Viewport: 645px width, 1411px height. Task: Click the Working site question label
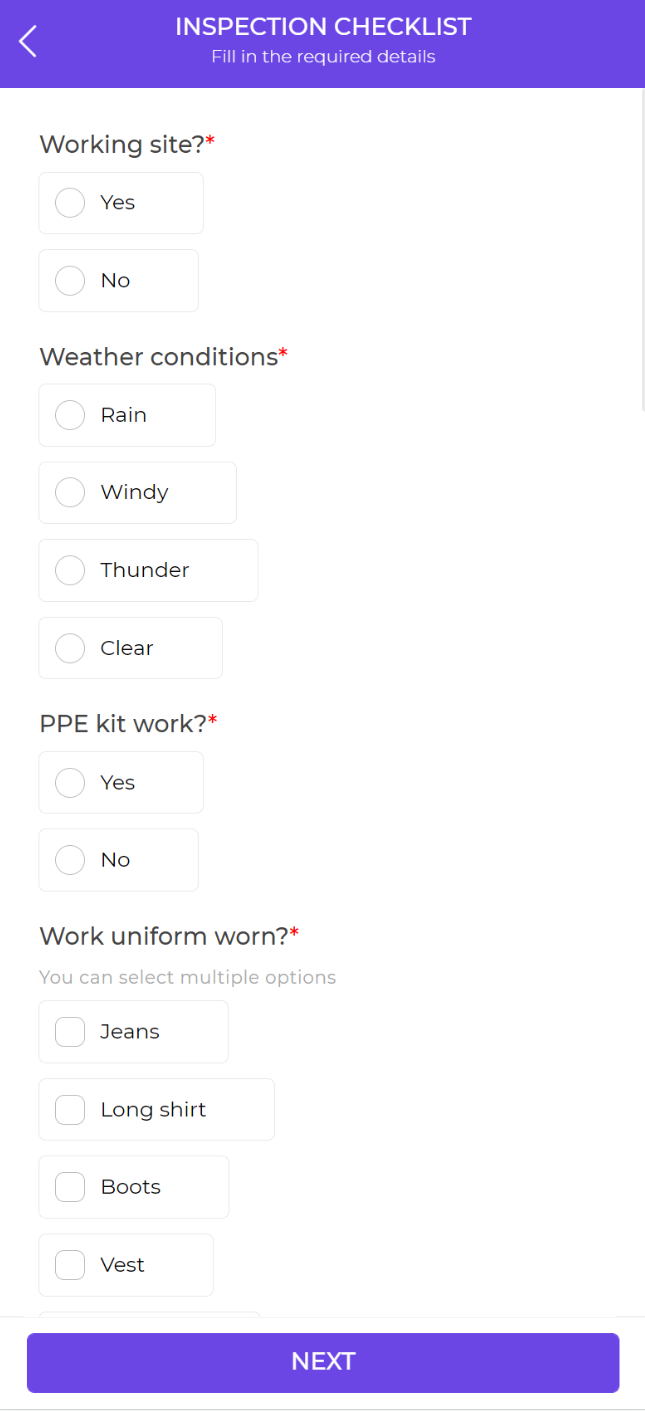(122, 145)
